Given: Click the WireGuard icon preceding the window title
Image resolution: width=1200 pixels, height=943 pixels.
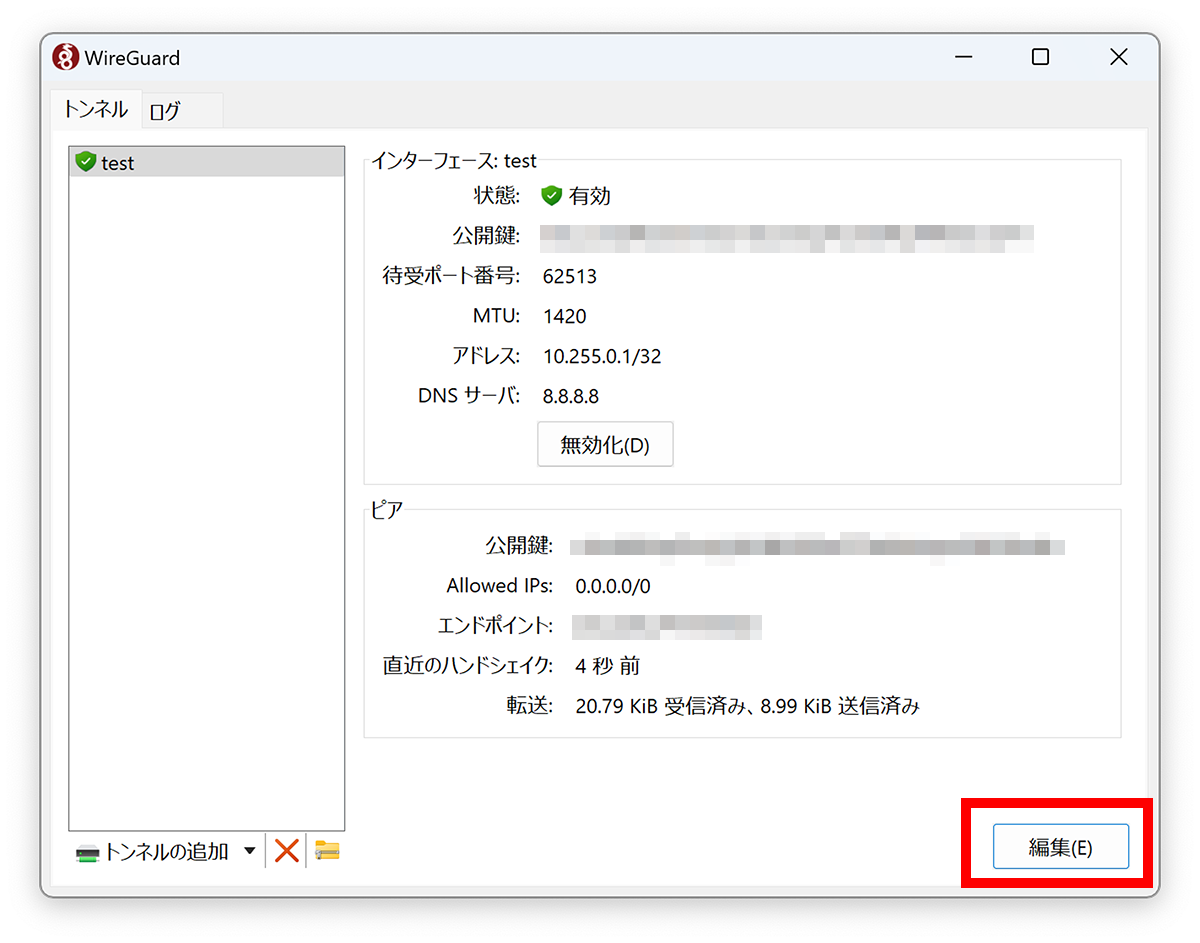Looking at the screenshot, I should (65, 56).
